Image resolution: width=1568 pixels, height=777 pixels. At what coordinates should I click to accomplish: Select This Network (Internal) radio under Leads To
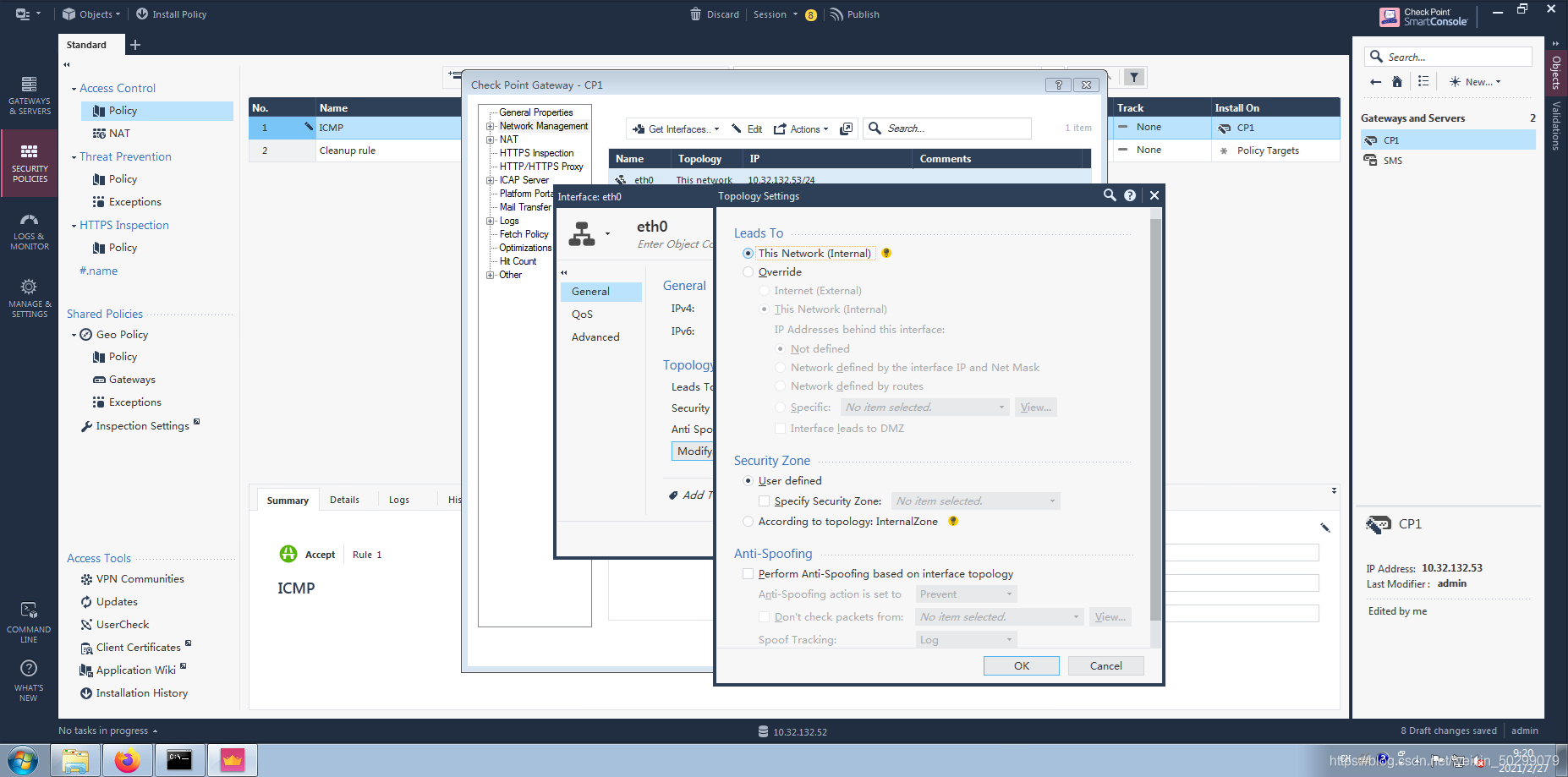coord(748,254)
